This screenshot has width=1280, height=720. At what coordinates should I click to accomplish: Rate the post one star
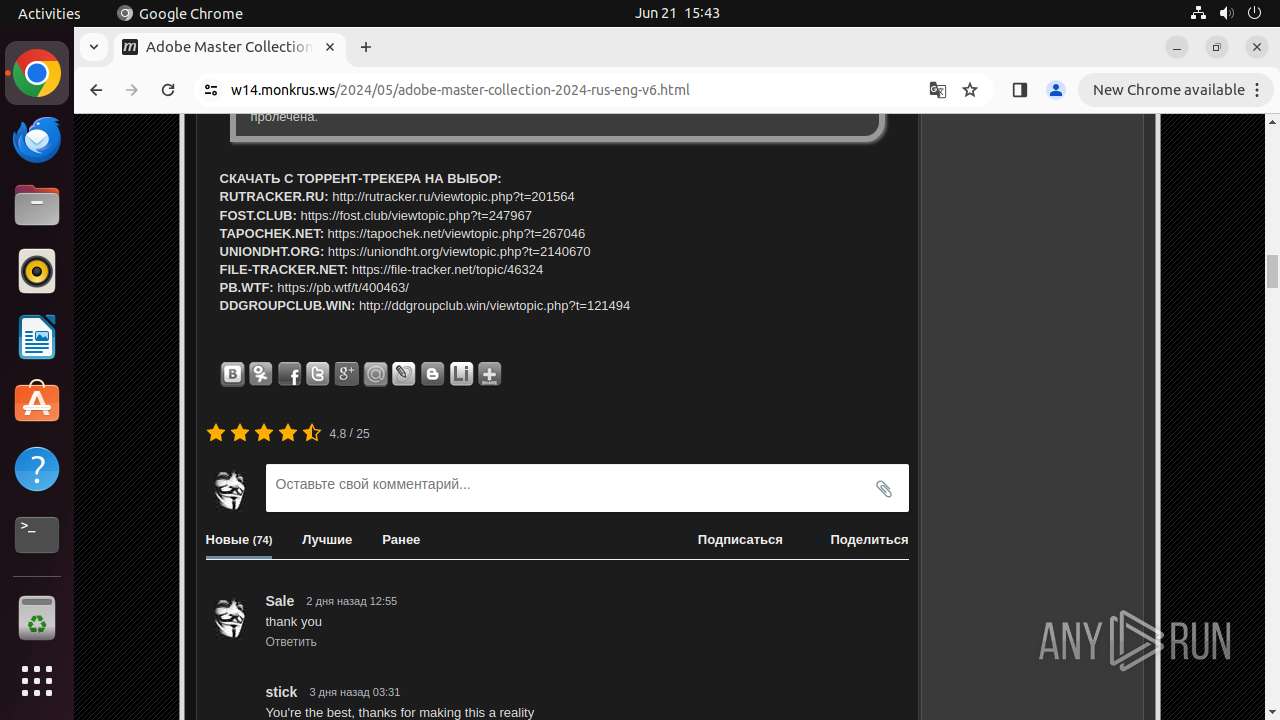tap(216, 432)
